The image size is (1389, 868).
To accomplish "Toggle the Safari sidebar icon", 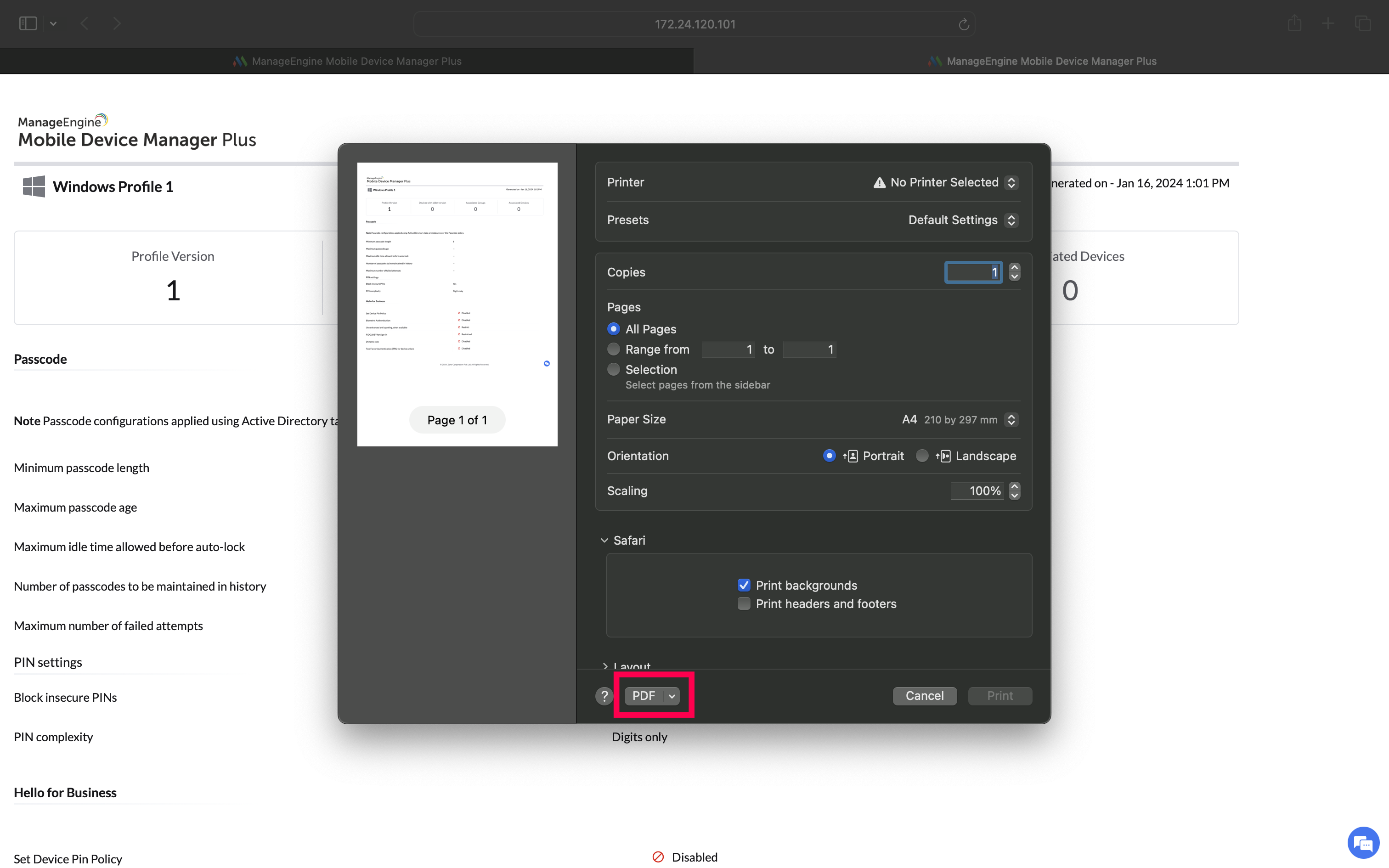I will (x=28, y=23).
